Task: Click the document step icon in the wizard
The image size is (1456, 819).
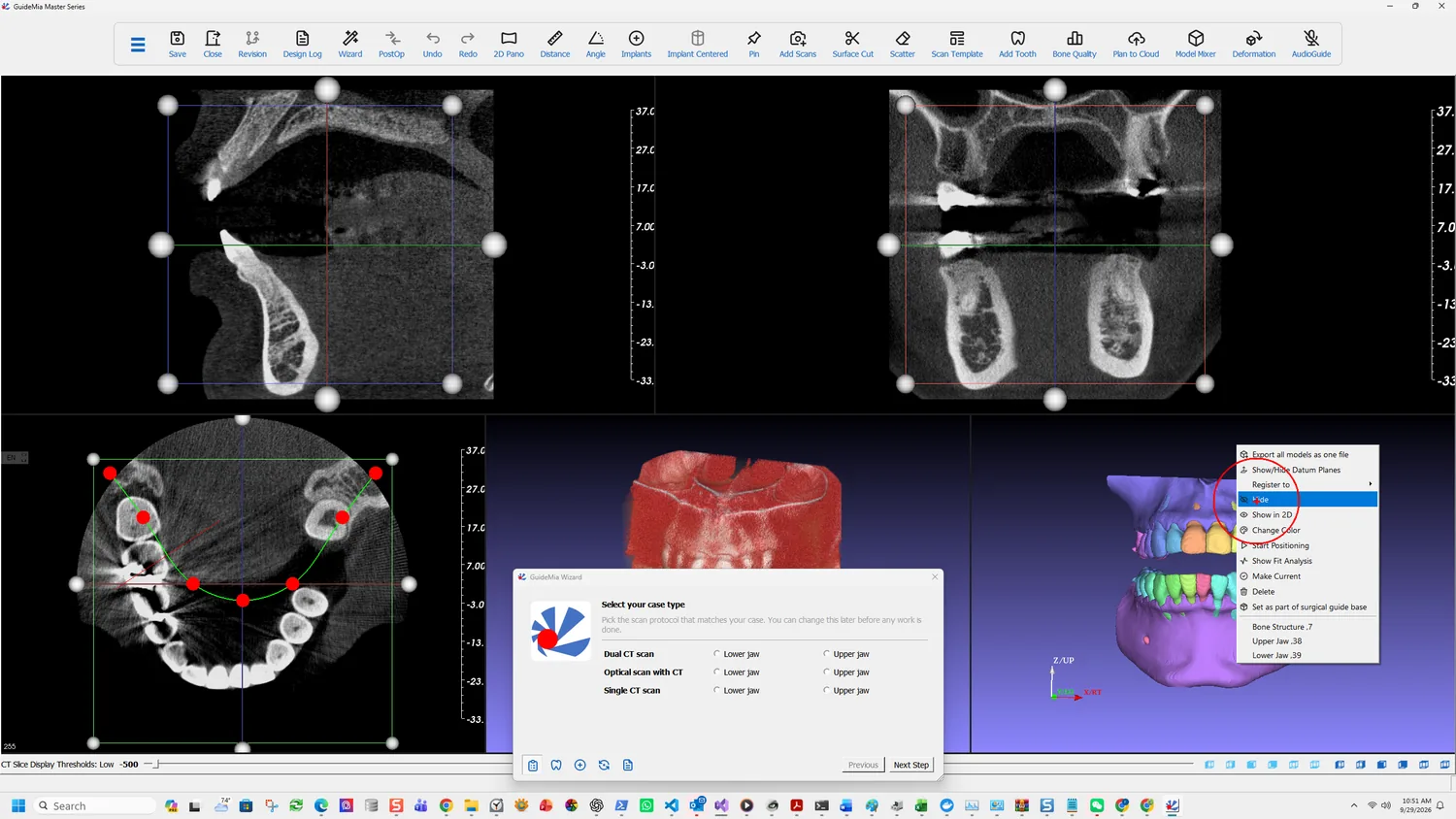Action: click(628, 766)
